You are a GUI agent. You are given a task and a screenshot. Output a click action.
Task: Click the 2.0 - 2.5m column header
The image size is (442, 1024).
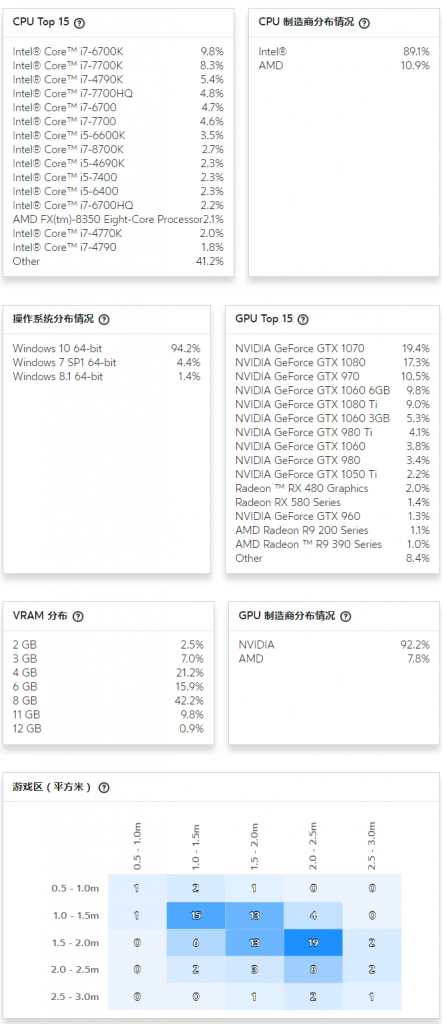313,846
